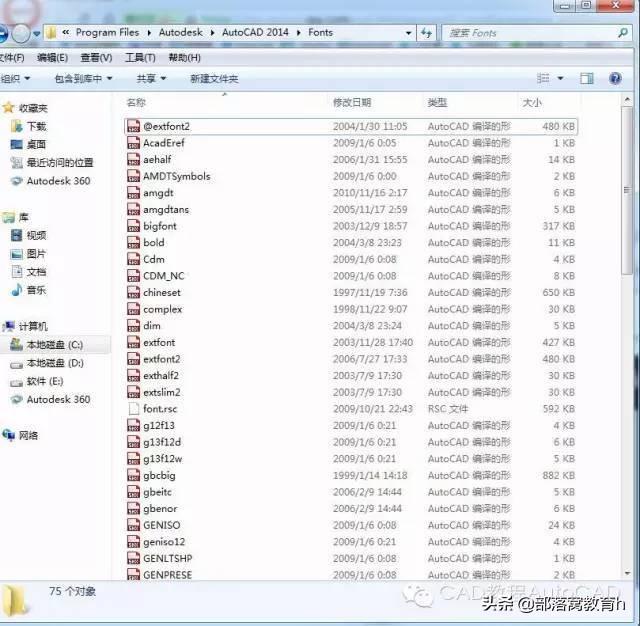This screenshot has height=626, width=640.
Task: Open the Music (音乐) library icon
Action: 17,290
